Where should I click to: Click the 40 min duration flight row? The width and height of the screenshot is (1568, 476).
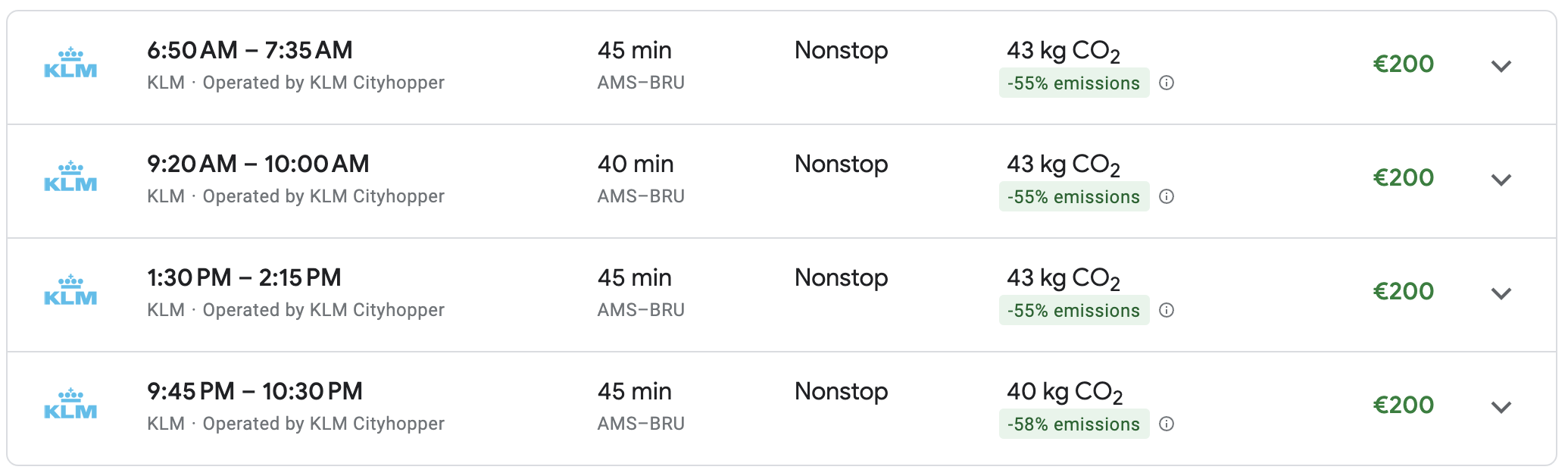coord(635,164)
